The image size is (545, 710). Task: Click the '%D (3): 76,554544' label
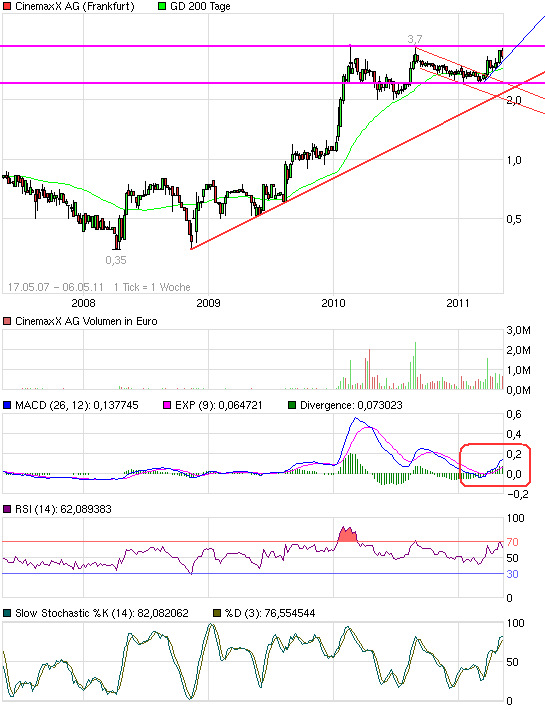(270, 614)
